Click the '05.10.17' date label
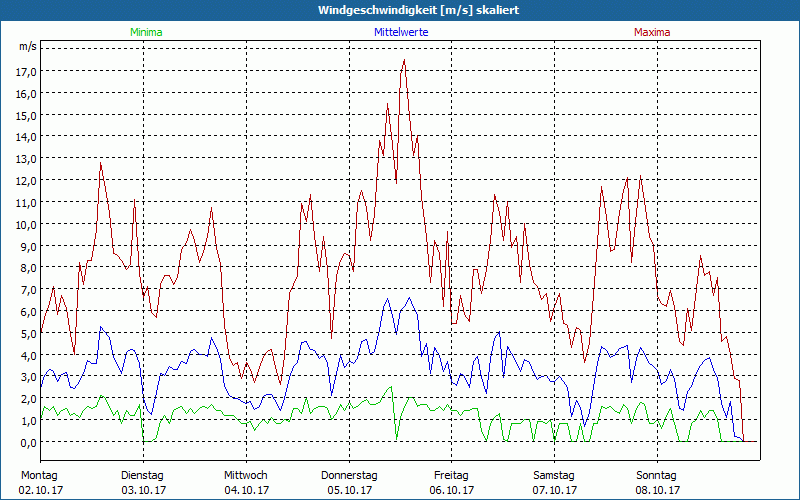 coord(349,490)
